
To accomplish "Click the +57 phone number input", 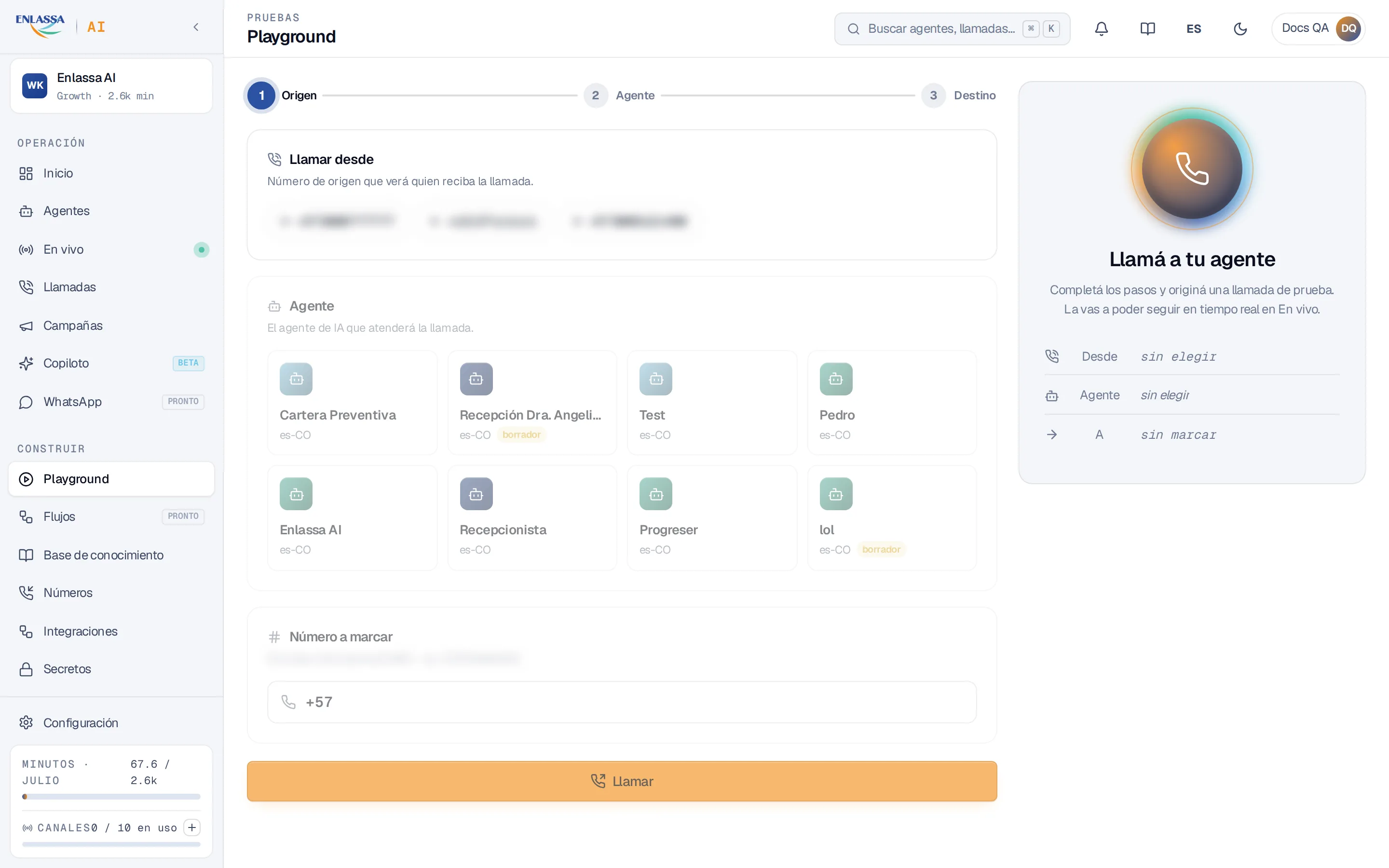I will (x=622, y=702).
